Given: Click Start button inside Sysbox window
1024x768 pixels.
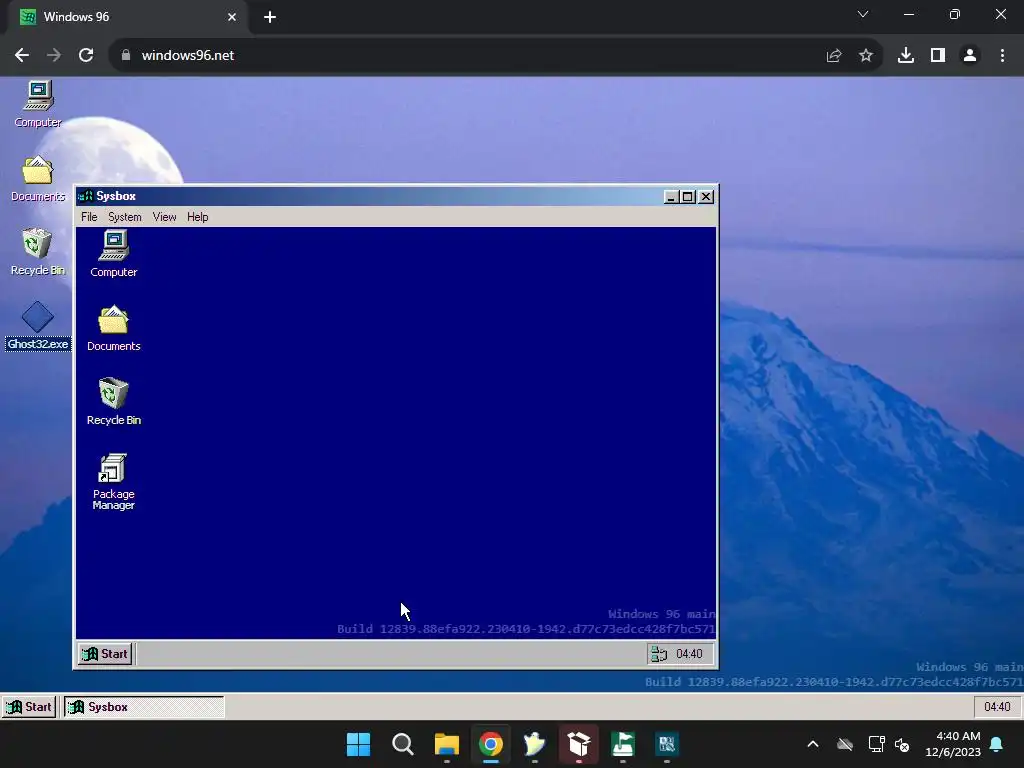Looking at the screenshot, I should (105, 654).
